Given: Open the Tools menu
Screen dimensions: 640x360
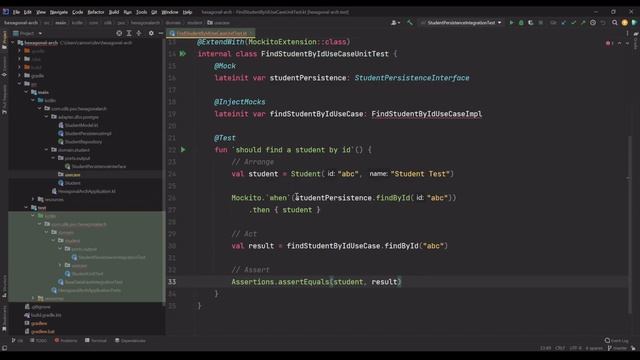Looking at the screenshot, I should [x=142, y=12].
